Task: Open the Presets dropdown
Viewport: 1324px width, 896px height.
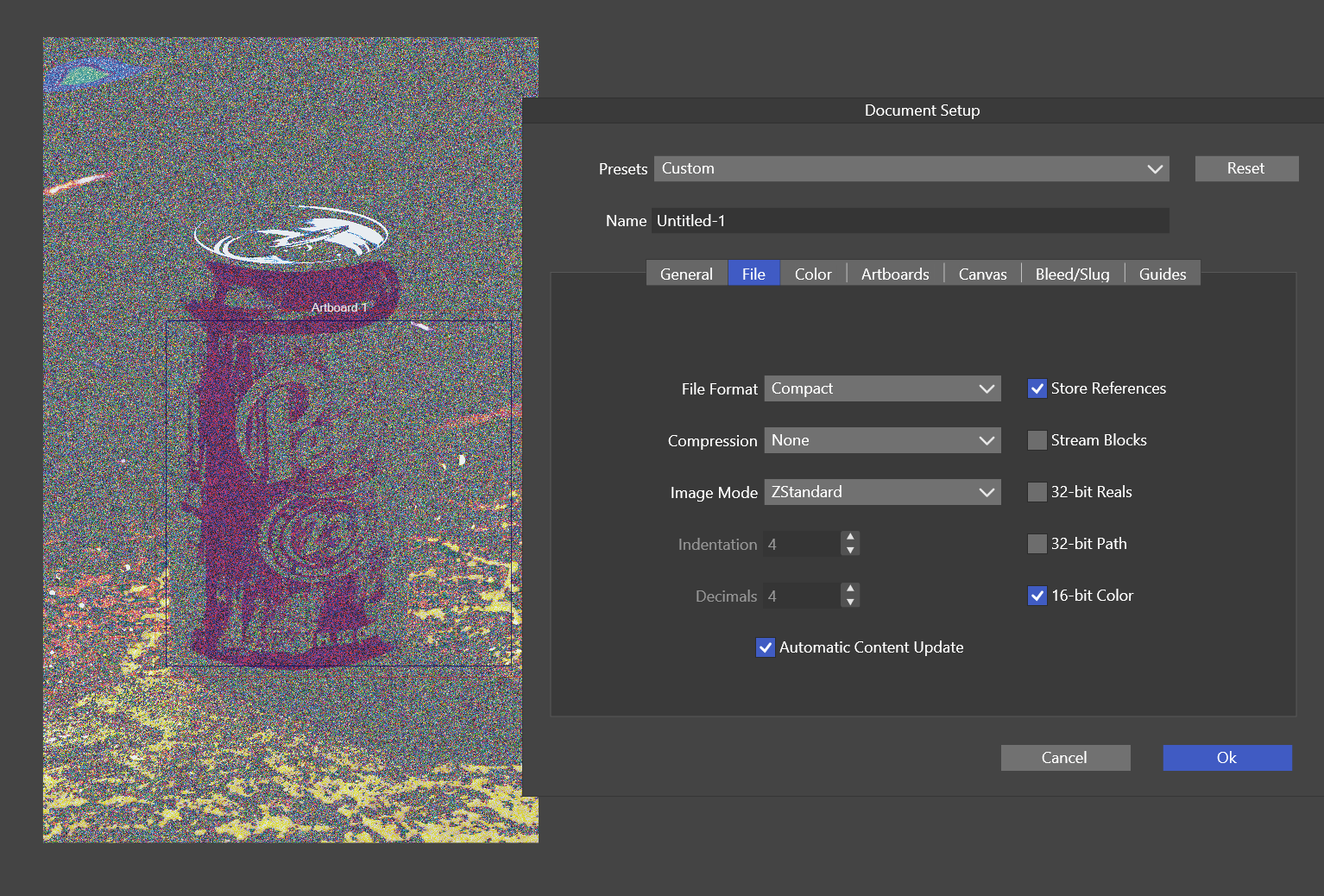Action: pos(911,169)
